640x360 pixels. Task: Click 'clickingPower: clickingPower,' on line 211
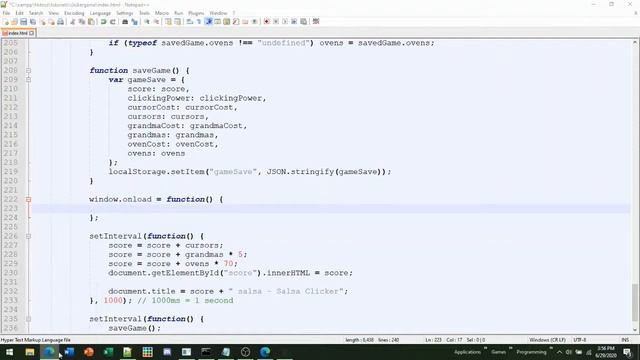tap(197, 98)
